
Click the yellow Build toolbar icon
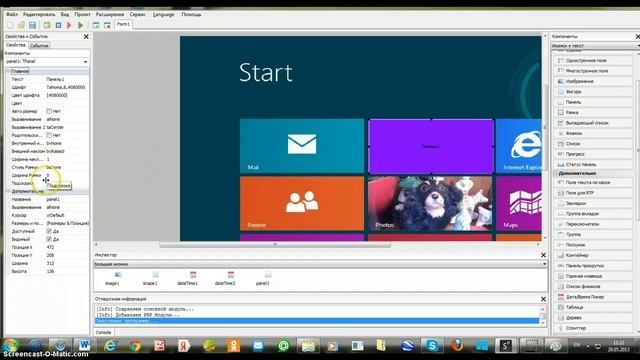pos(47,25)
